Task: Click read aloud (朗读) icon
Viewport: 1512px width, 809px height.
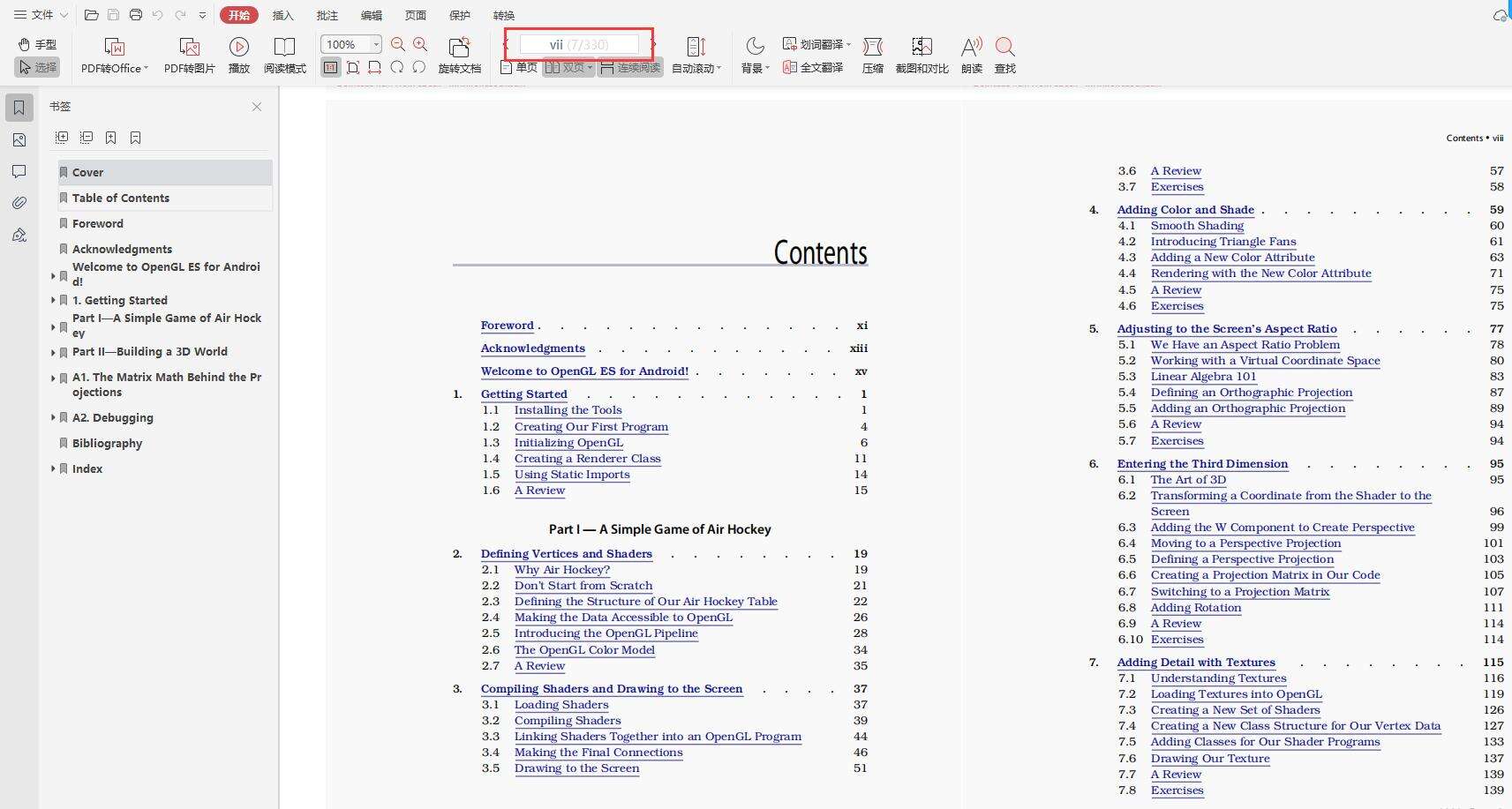Action: pyautogui.click(x=972, y=55)
